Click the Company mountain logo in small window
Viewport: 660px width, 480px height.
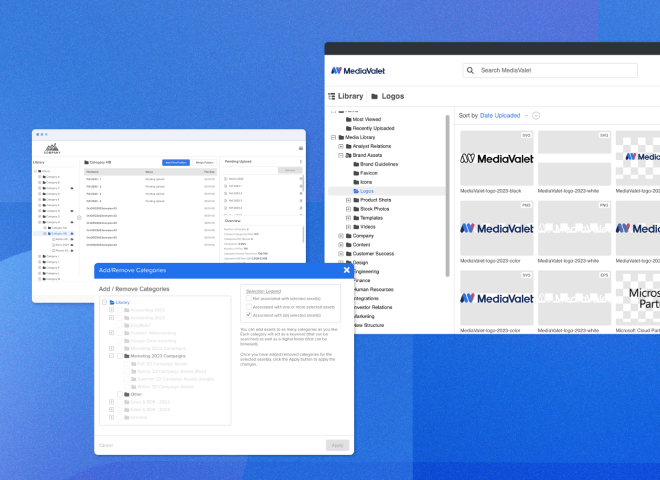click(x=53, y=149)
